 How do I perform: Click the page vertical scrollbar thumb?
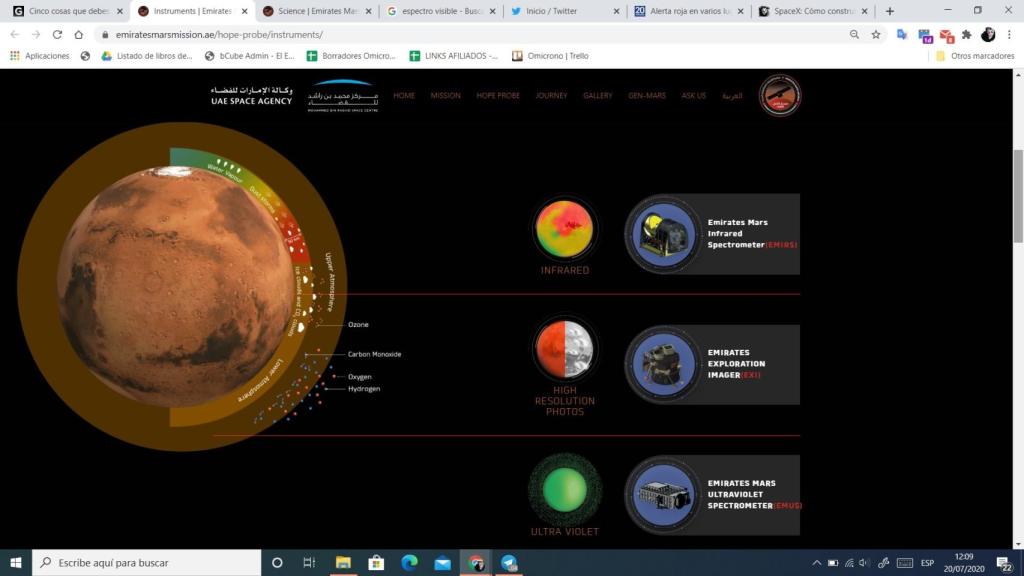pos(1018,196)
